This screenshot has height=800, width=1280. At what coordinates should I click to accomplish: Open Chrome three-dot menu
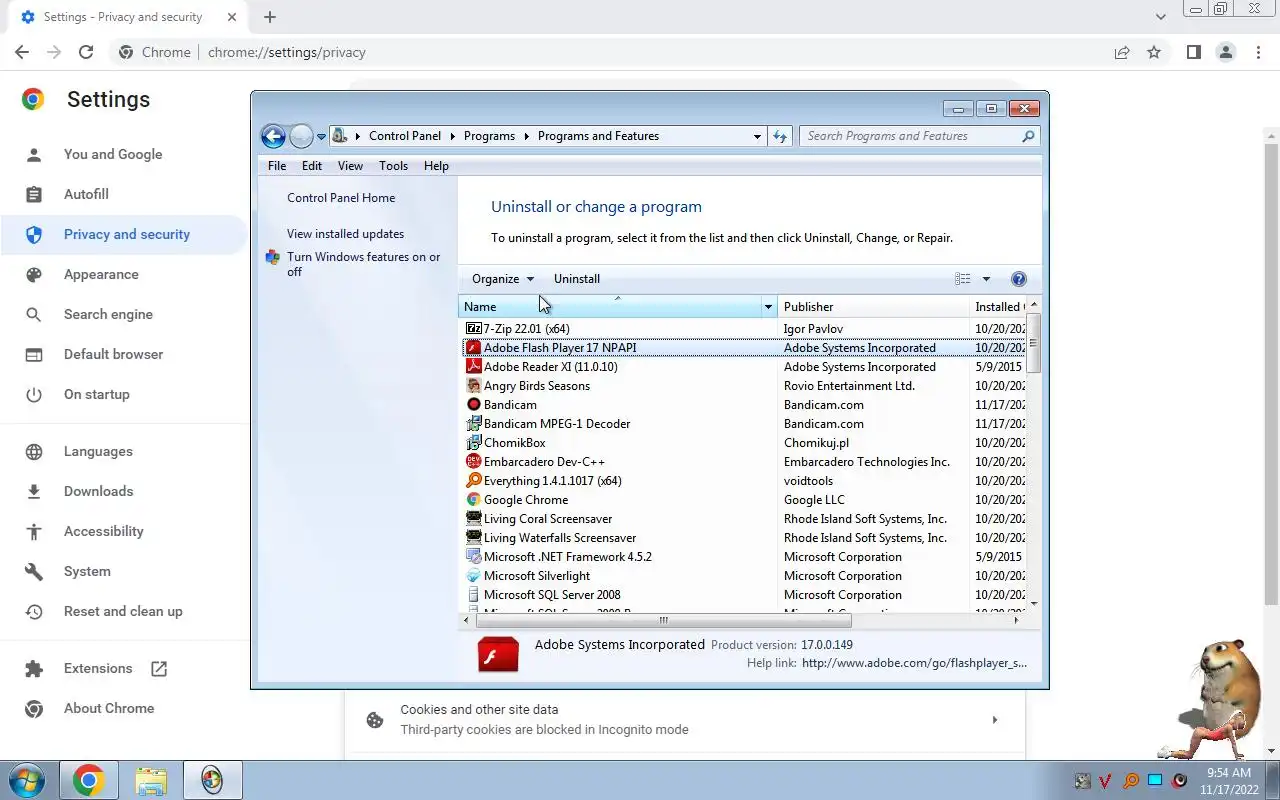pyautogui.click(x=1258, y=52)
